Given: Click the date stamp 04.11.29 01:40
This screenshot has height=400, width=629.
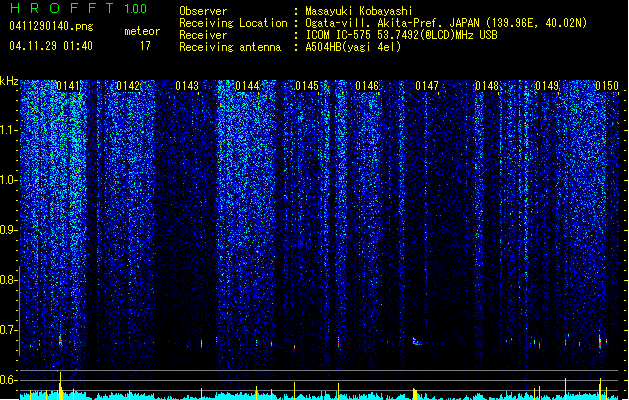Looking at the screenshot, I should (51, 46).
